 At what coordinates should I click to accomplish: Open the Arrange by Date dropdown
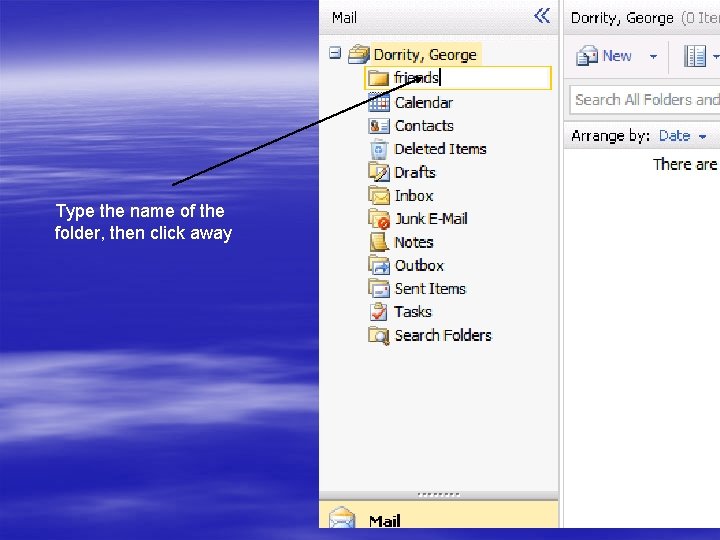682,136
